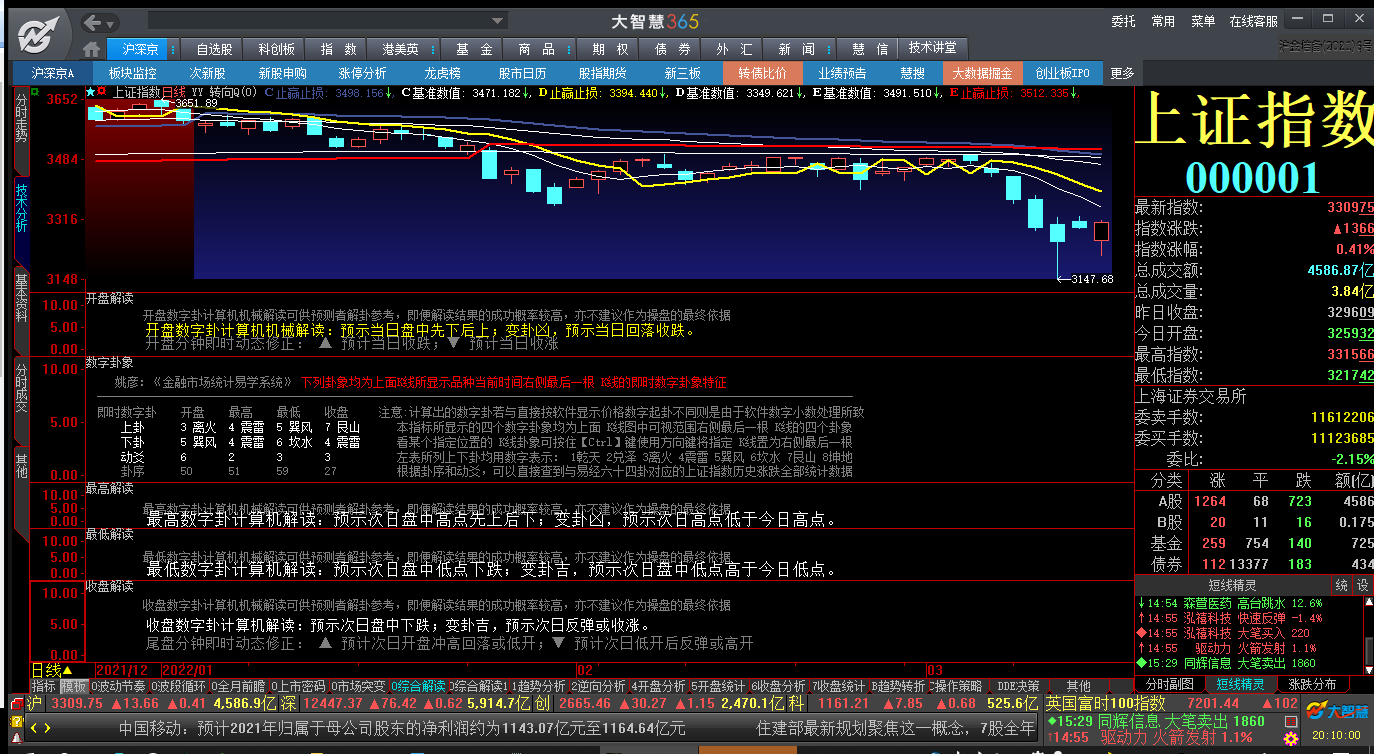Open the 技术讲堂 tab

tap(932, 48)
